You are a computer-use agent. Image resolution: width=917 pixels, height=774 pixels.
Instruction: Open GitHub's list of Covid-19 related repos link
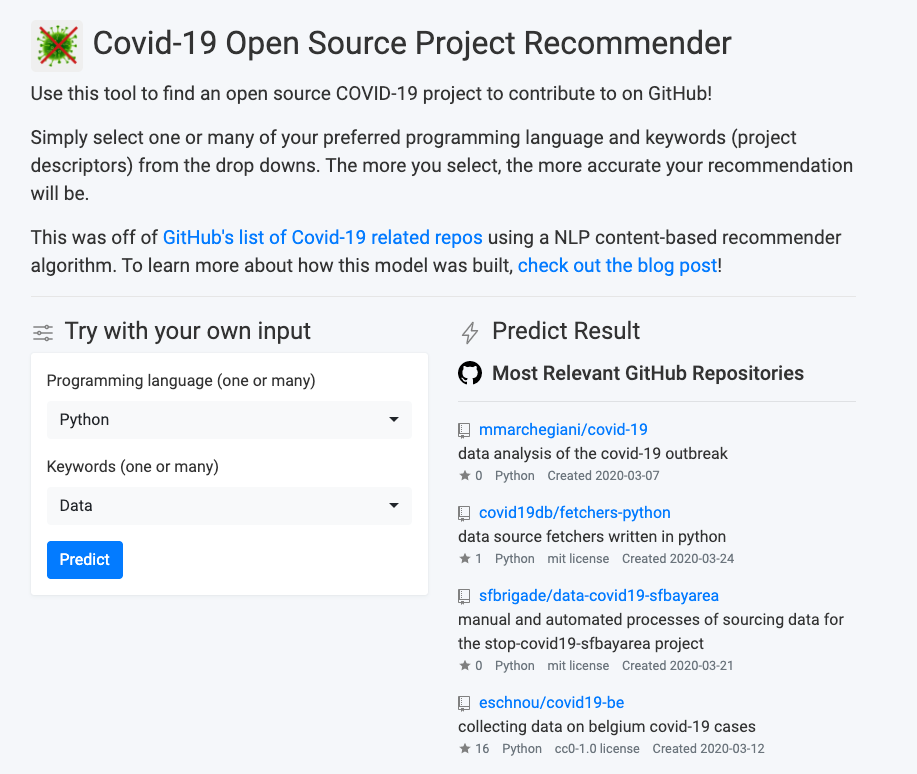[322, 238]
